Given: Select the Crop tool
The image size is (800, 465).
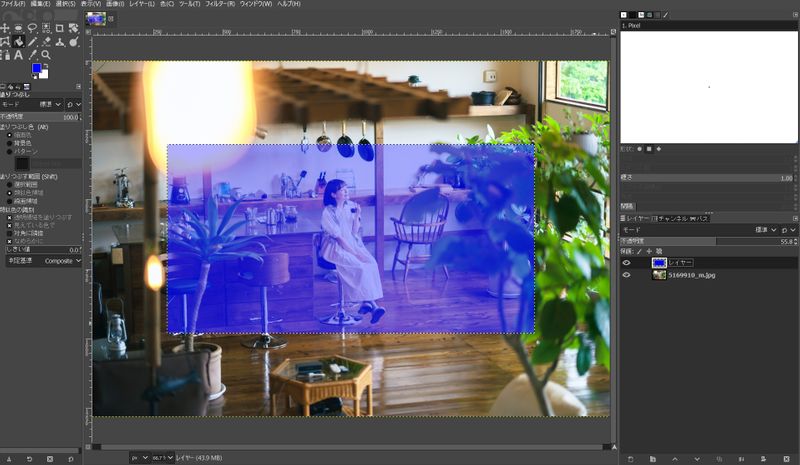Looking at the screenshot, I should click(60, 28).
